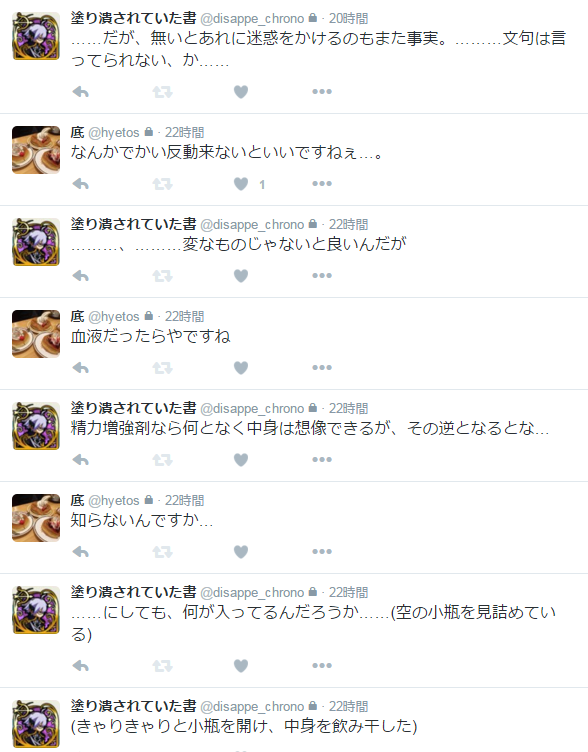The width and height of the screenshot is (588, 752).
Task: Like the 精力増強剤なら tweet
Action: coord(241,460)
